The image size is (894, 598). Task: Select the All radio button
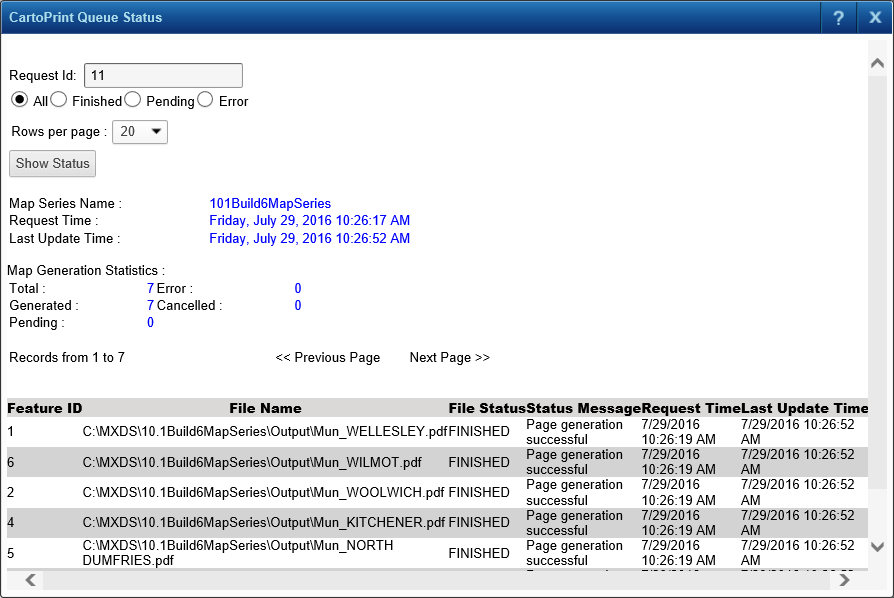(x=19, y=100)
